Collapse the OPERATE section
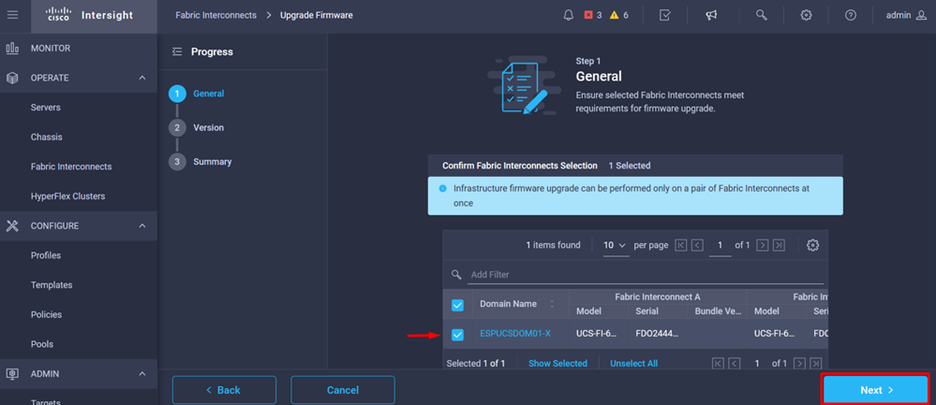This screenshot has height=405, width=936. 142,78
